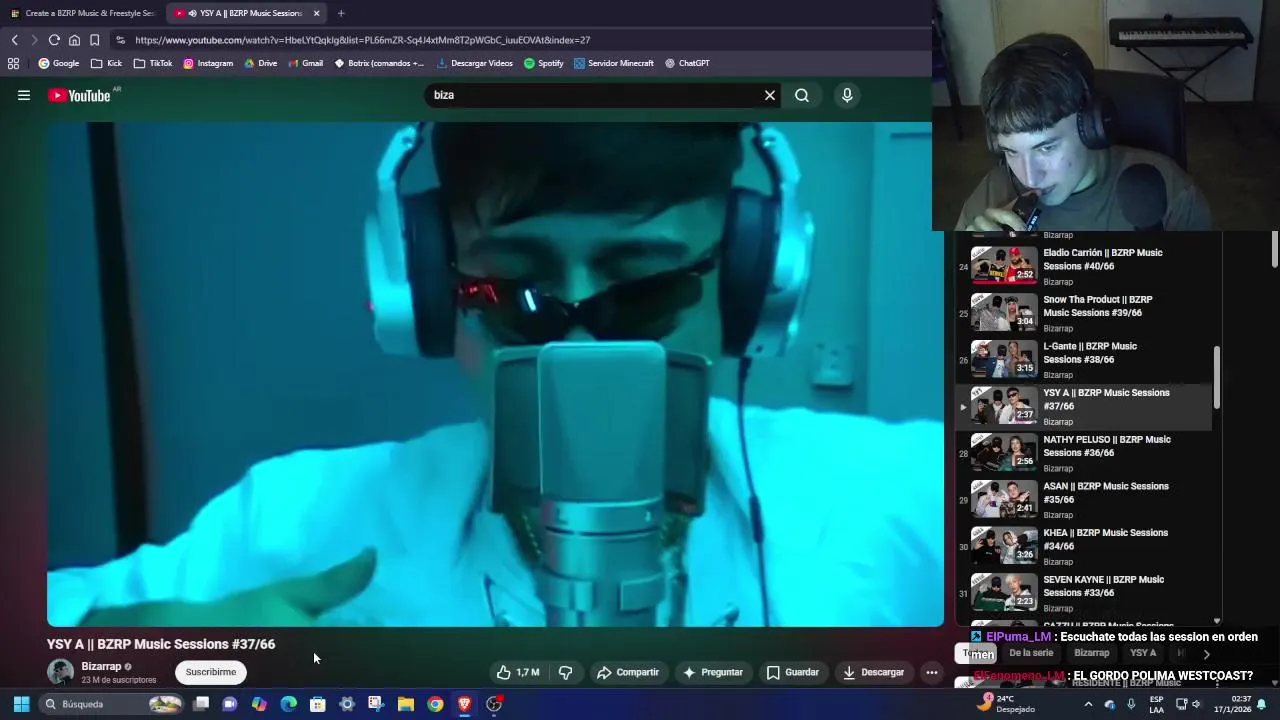1280x720 pixels.
Task: Start voice search with microphone
Action: 847,95
